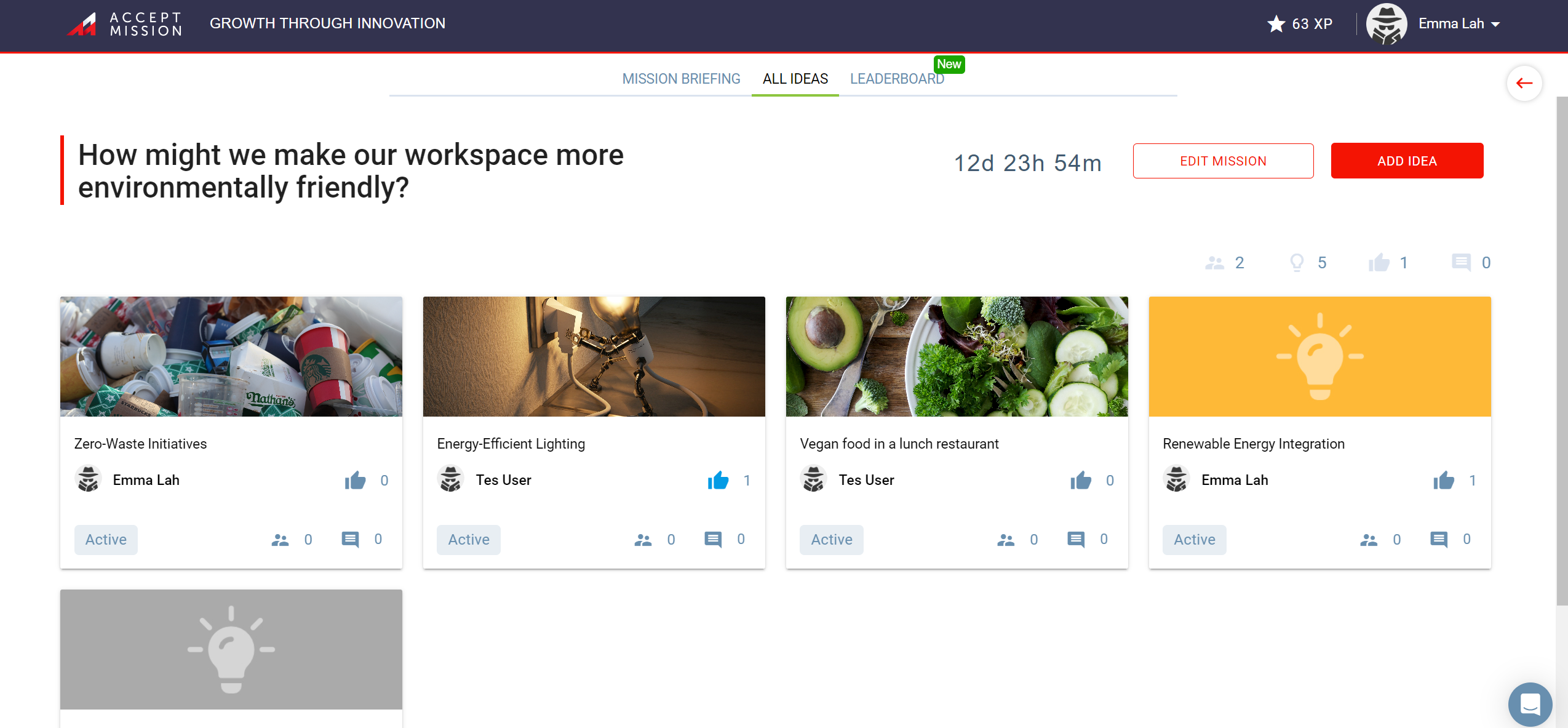
Task: Open the Leaderboard tab
Action: pos(897,79)
